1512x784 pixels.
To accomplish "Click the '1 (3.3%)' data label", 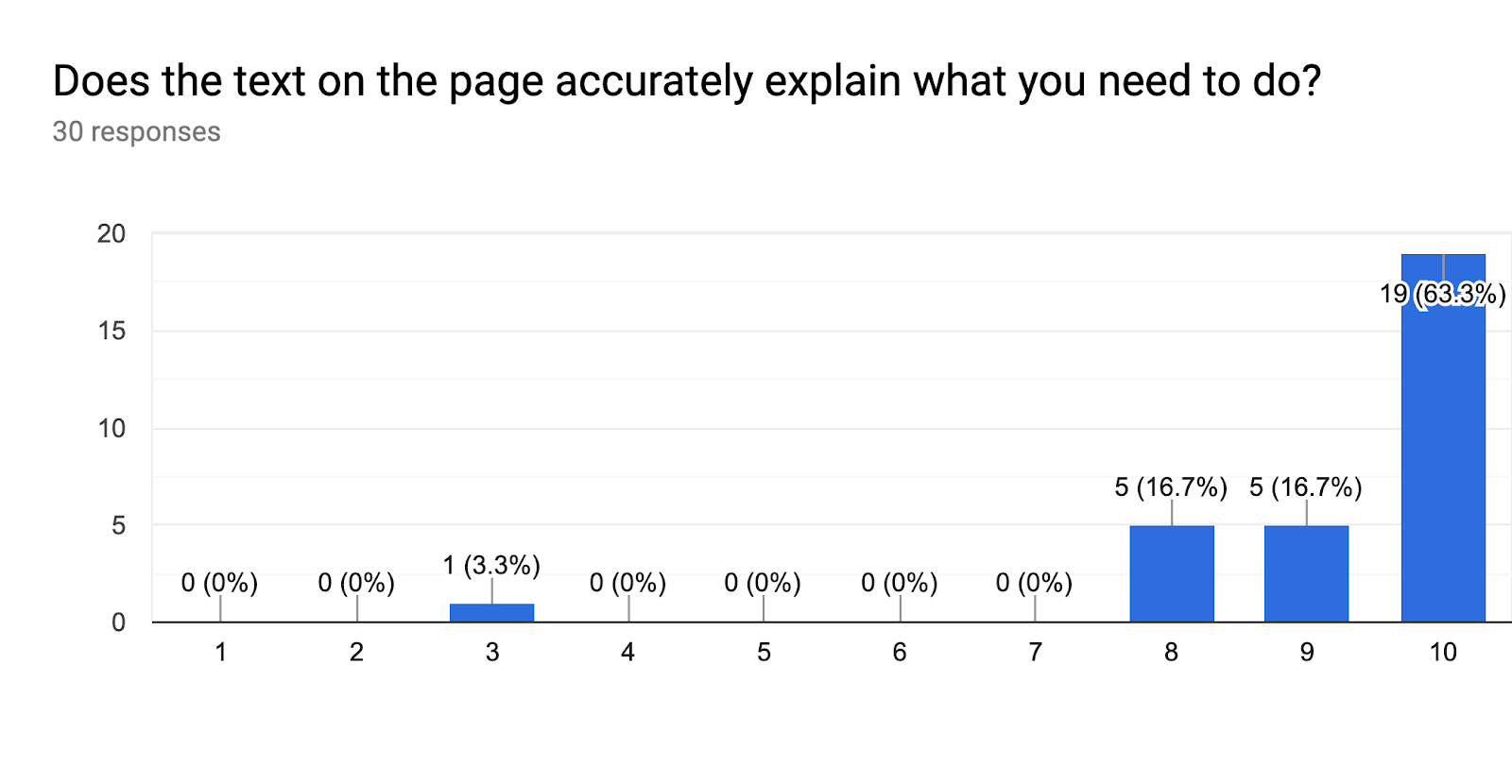I will [491, 565].
